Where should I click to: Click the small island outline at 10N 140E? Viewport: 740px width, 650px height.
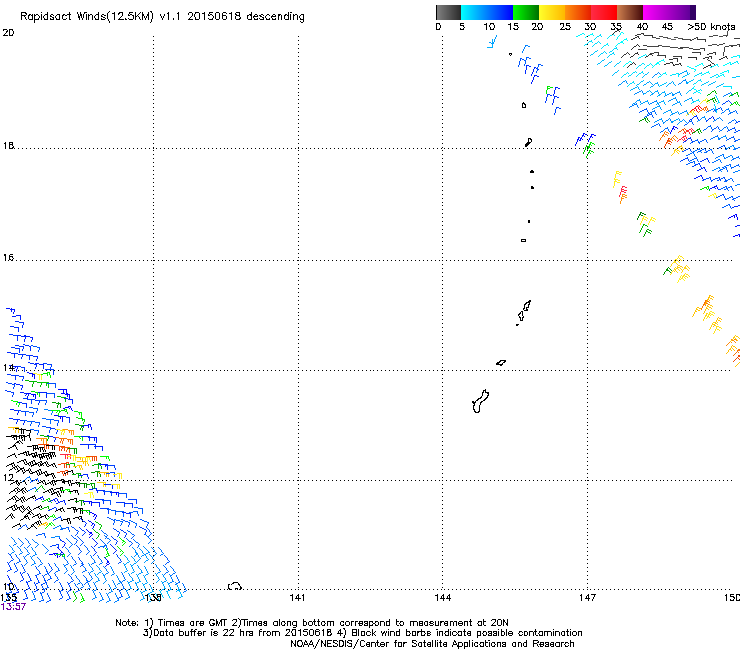click(x=235, y=586)
